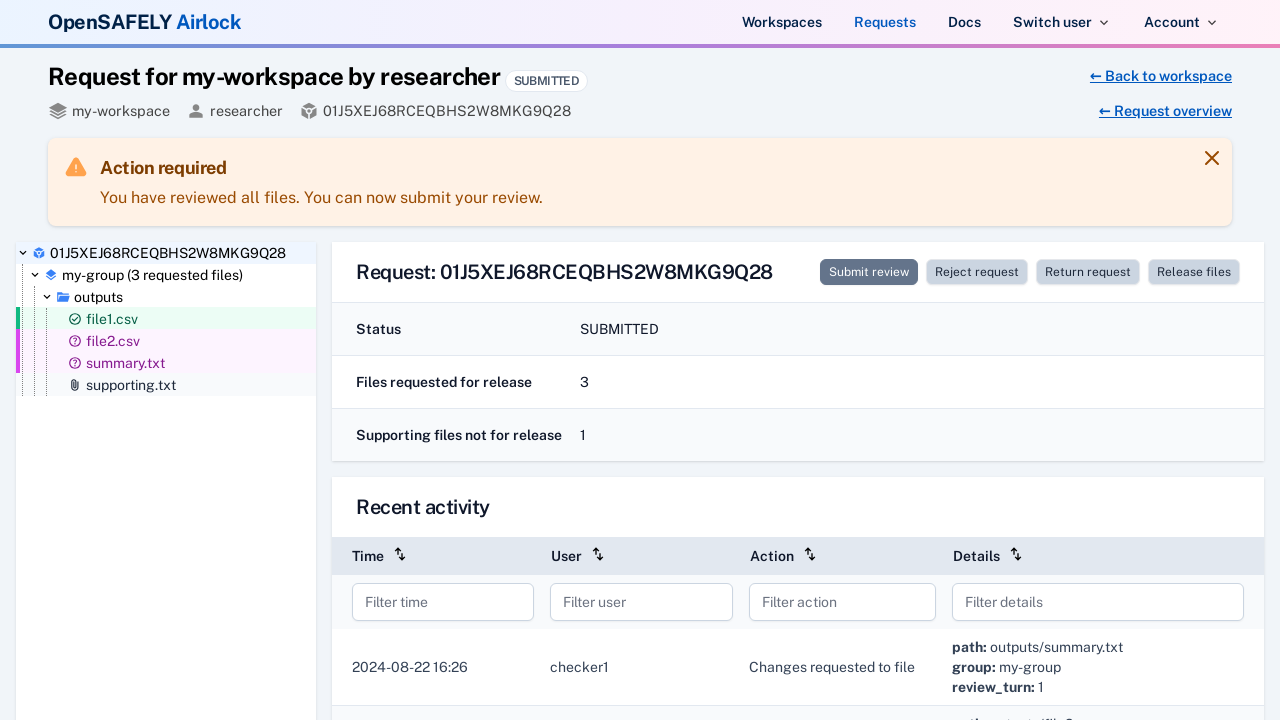Focus the Filter user input
Screen dimensions: 1280x720
pos(641,602)
